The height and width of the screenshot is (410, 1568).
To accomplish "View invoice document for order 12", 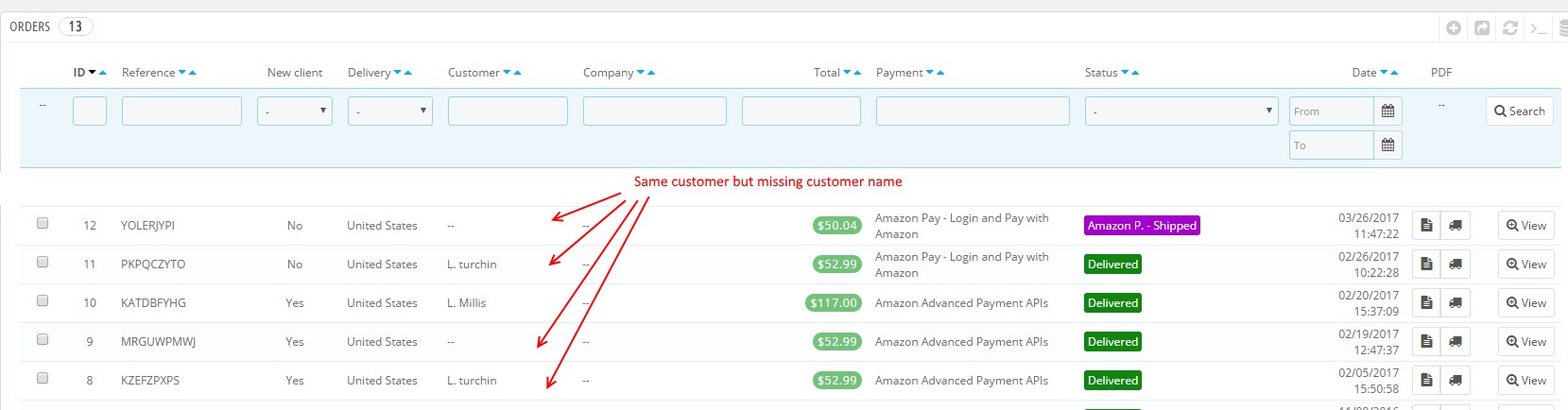I will [x=1426, y=226].
